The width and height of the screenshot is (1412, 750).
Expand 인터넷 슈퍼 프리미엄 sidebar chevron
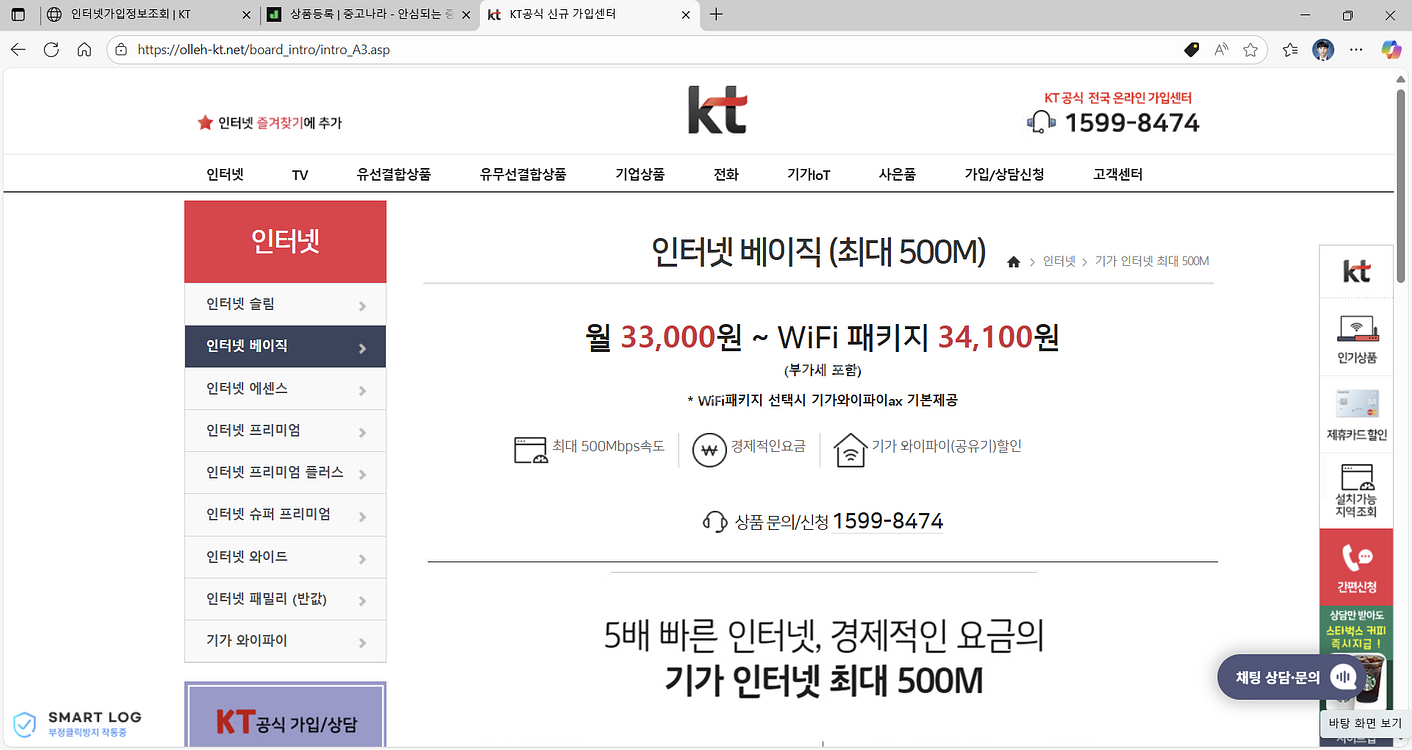[362, 516]
